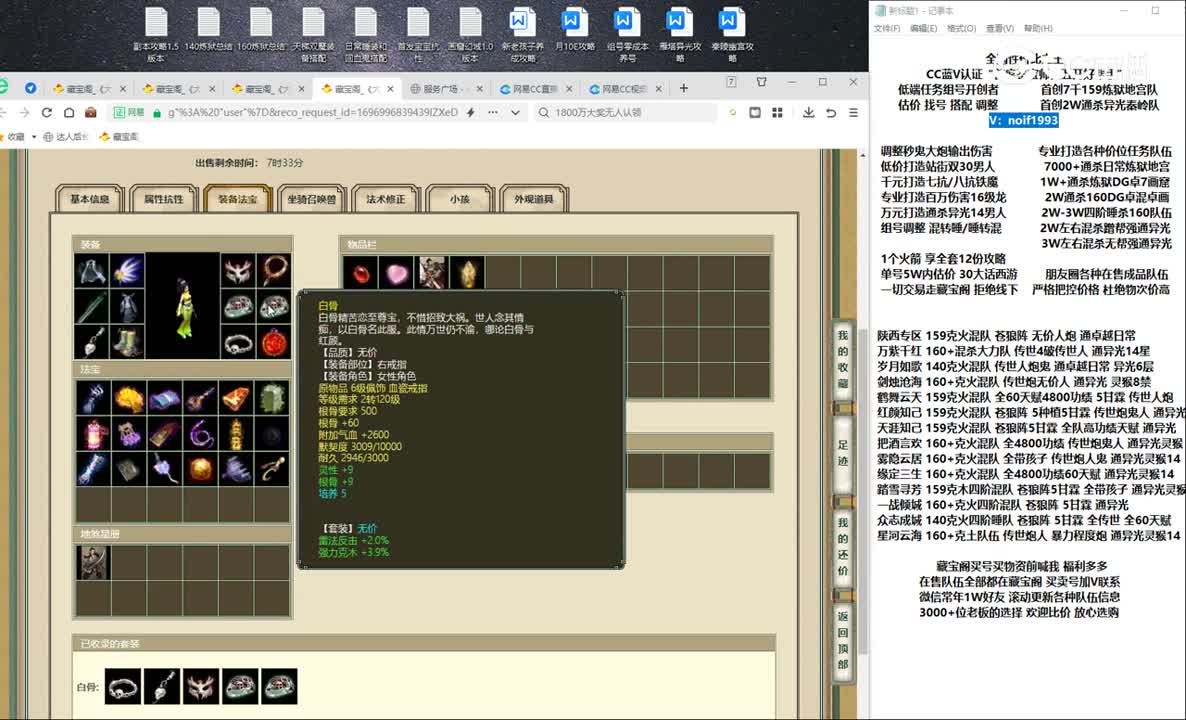Click the 足迹 side button
This screenshot has width=1186, height=720.
[x=843, y=452]
